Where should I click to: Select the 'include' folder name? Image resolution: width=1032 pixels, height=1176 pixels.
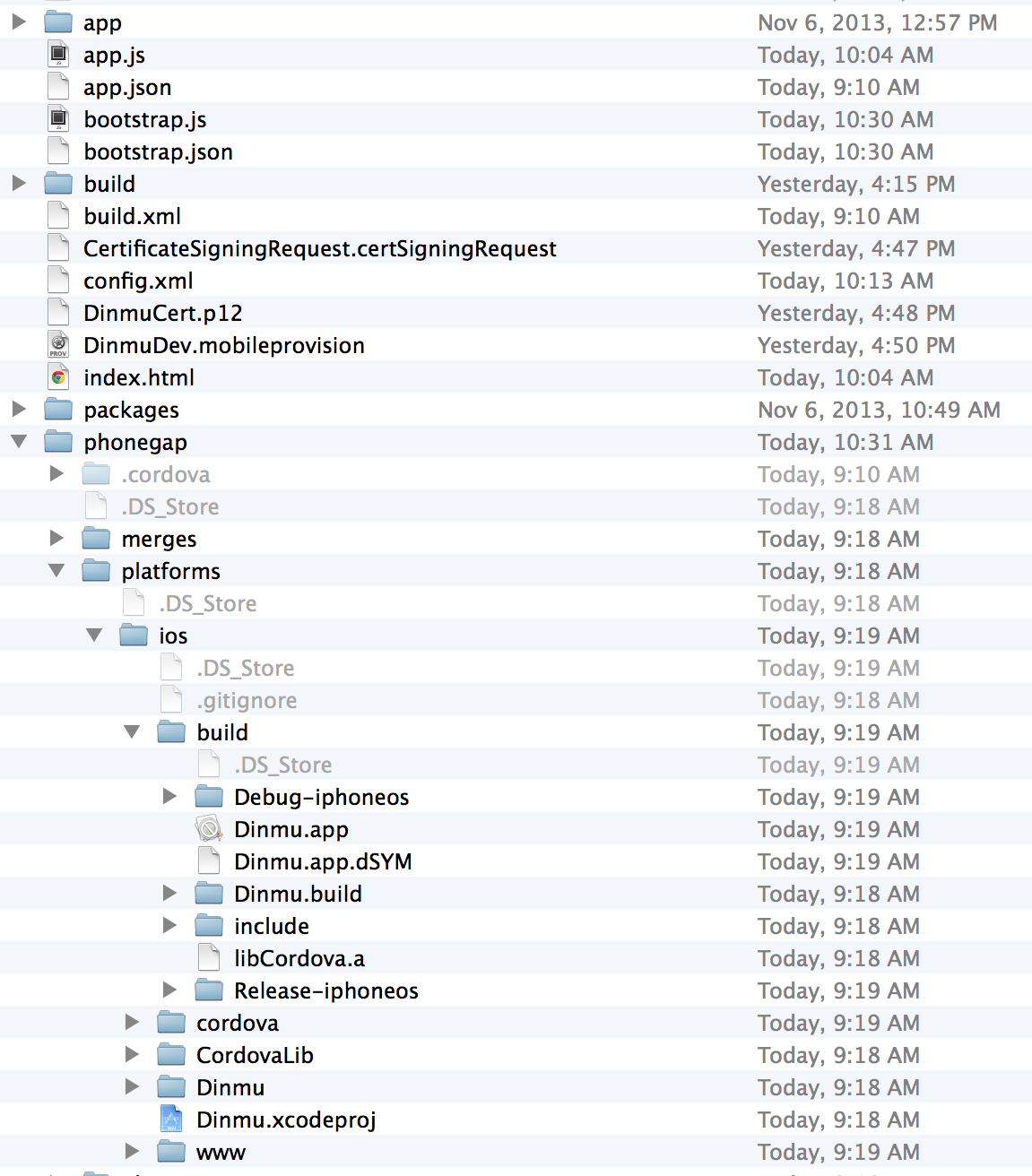pos(272,926)
